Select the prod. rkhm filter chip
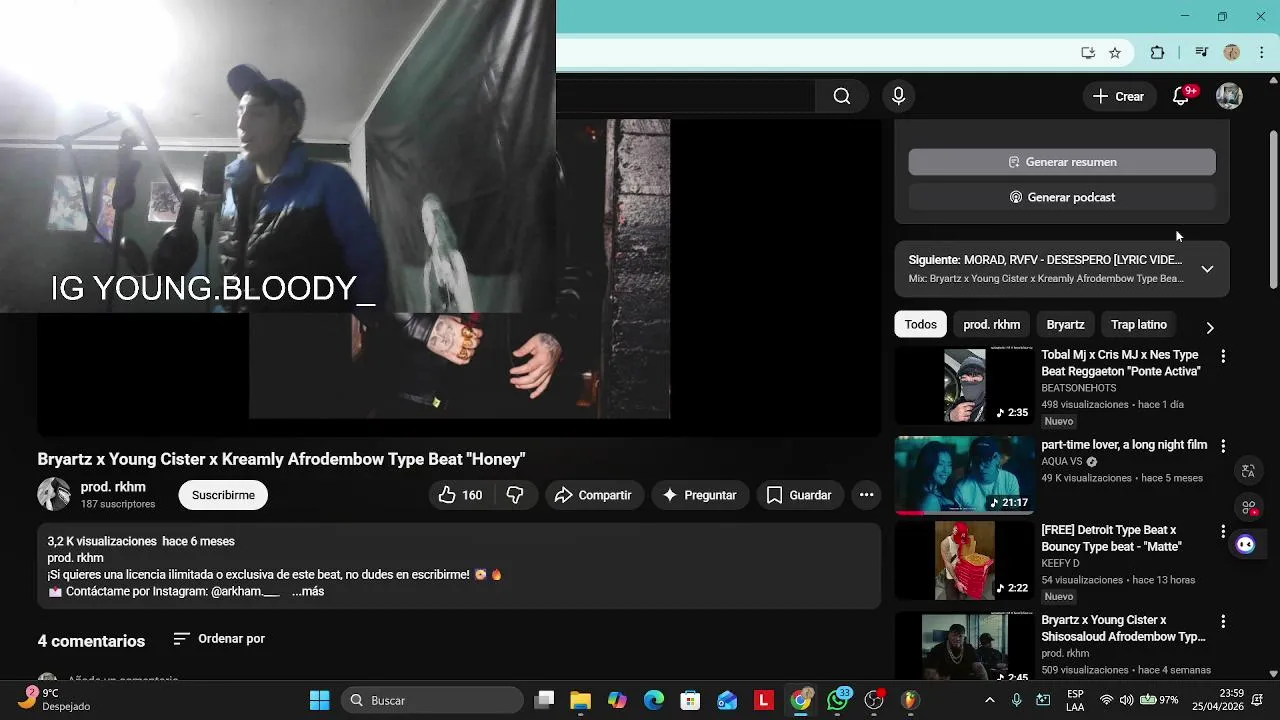Screen dimensions: 1280x720 click(991, 325)
